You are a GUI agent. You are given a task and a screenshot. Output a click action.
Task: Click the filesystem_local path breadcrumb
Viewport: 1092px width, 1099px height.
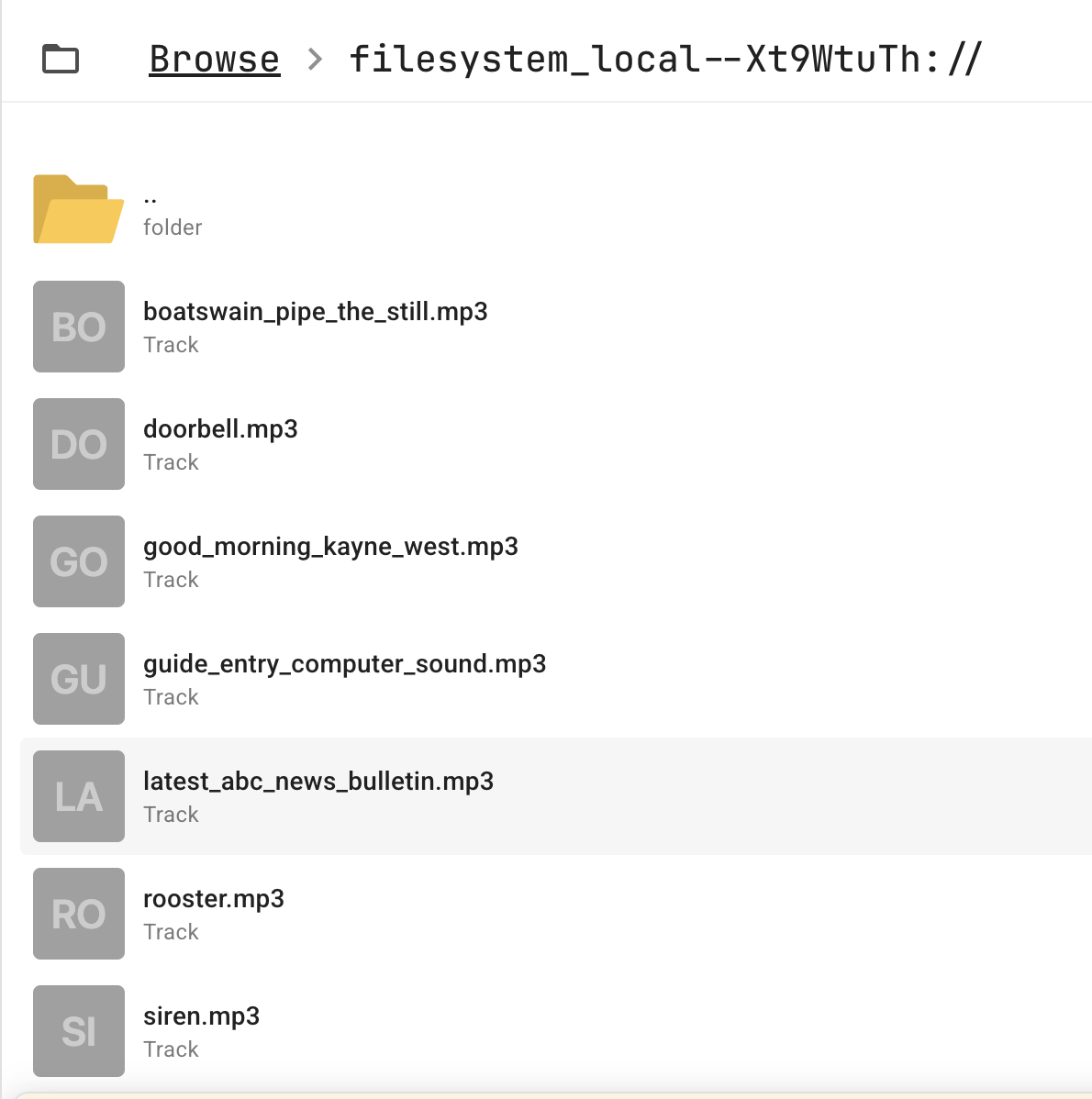click(665, 60)
